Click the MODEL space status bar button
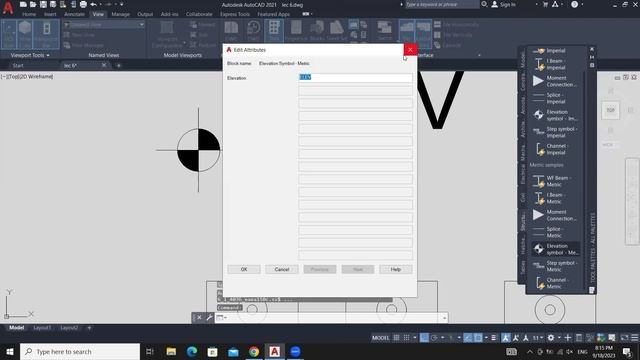The image size is (640, 360). (380, 338)
